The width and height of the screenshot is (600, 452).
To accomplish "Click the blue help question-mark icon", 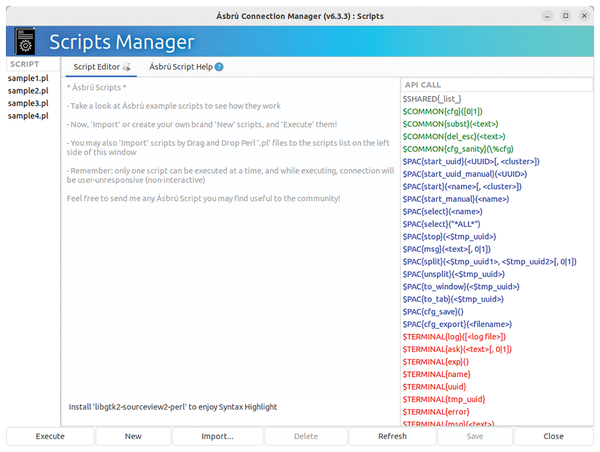I will click(219, 67).
